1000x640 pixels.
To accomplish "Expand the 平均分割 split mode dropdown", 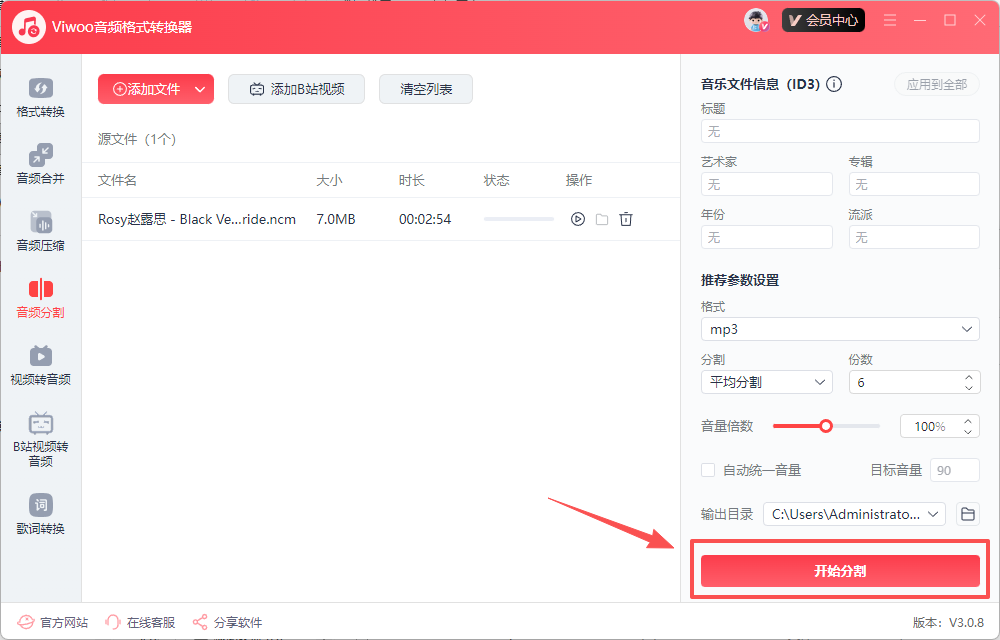I will [x=766, y=381].
